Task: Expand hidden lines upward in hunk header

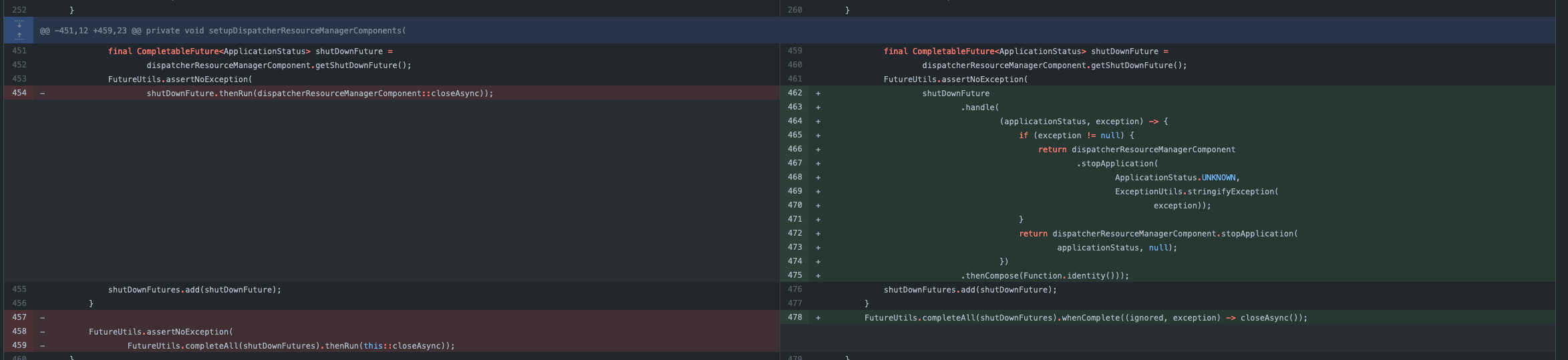Action: coord(19,37)
